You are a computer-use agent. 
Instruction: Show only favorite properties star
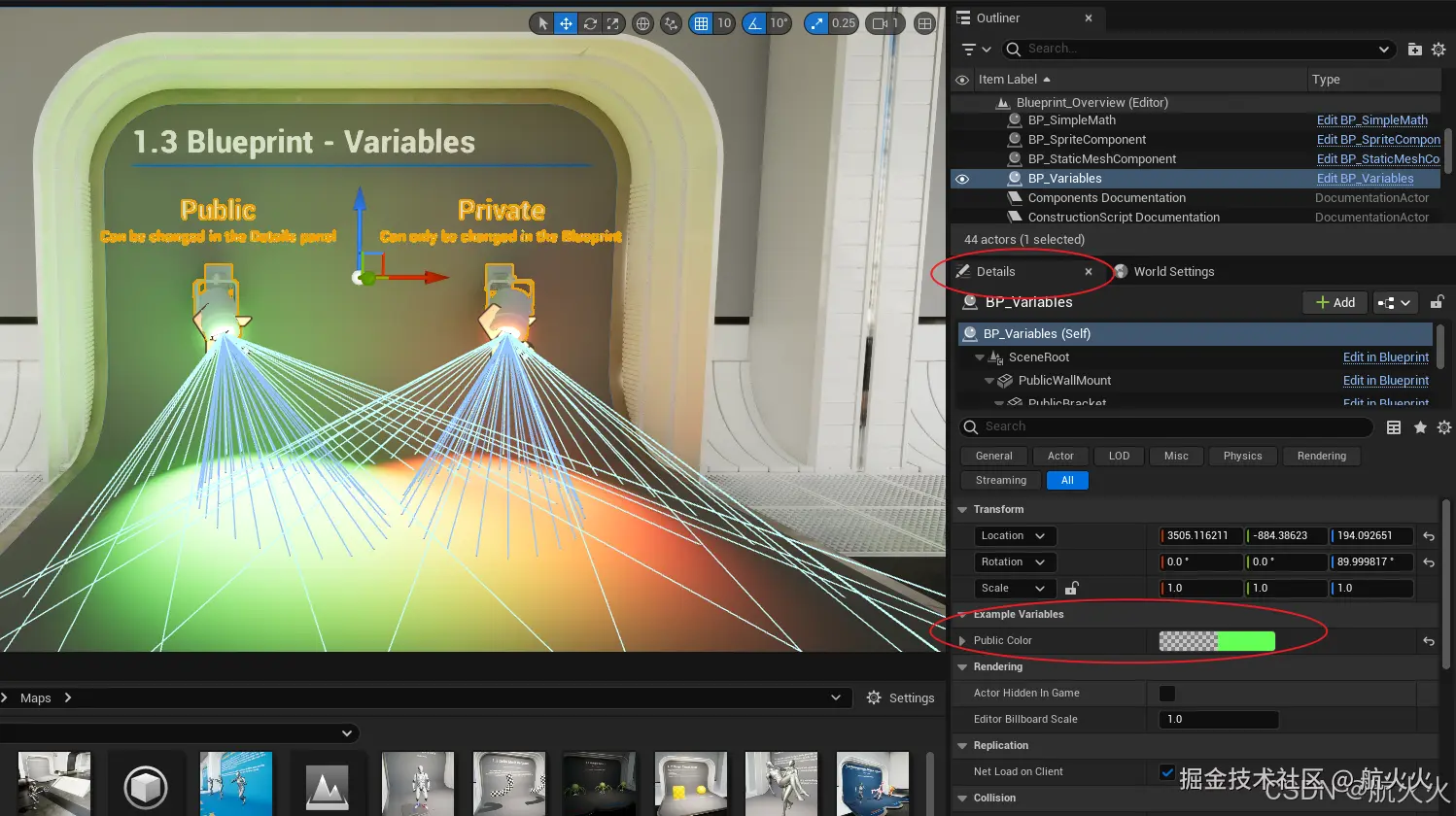click(x=1420, y=427)
